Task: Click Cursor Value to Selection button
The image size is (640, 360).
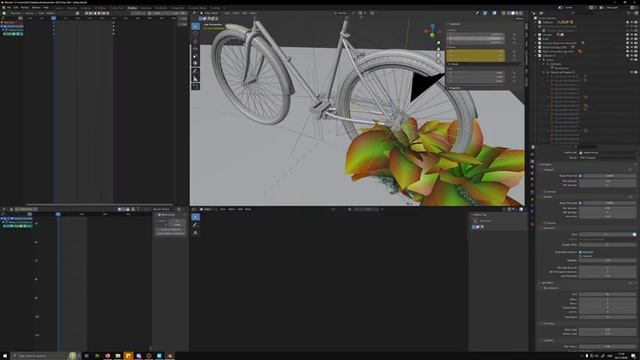Action: pyautogui.click(x=170, y=234)
